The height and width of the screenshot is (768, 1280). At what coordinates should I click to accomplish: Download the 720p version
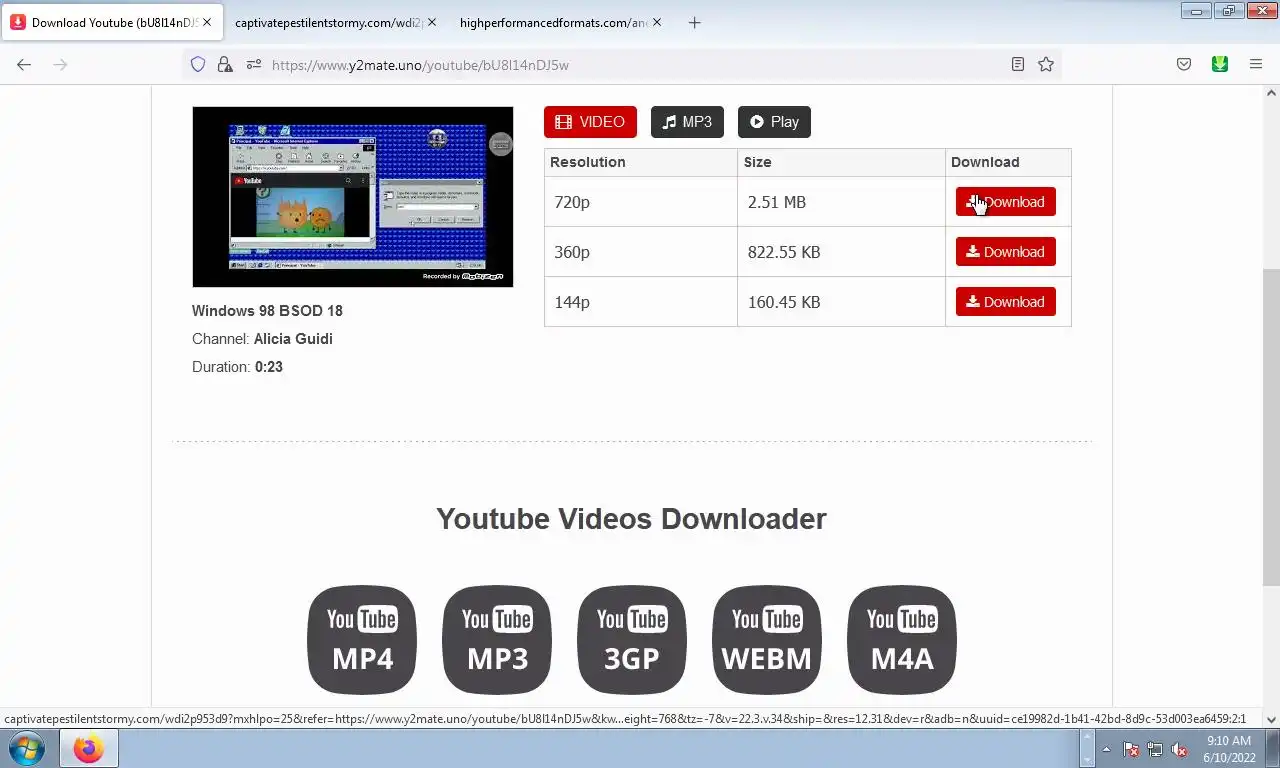(x=1005, y=202)
